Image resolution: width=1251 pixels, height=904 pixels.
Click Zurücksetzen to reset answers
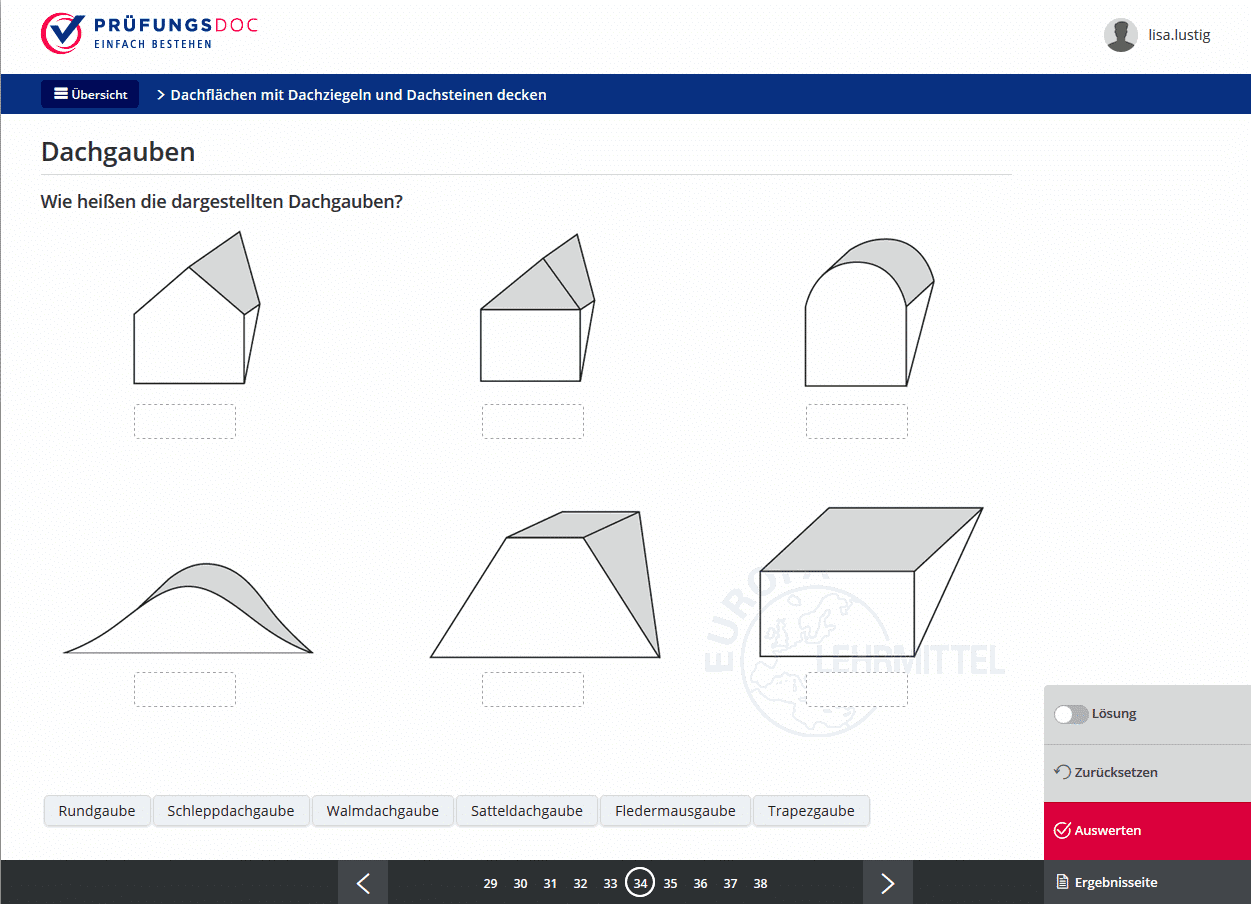[1106, 772]
